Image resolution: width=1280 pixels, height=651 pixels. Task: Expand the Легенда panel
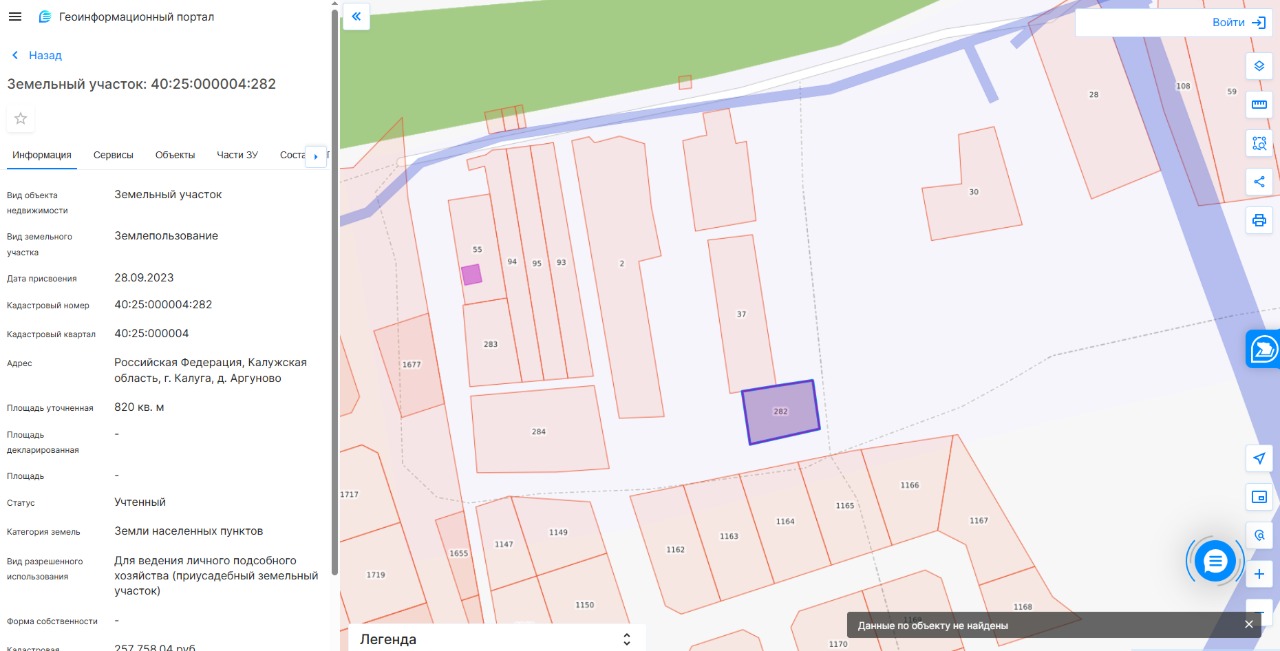[497, 639]
